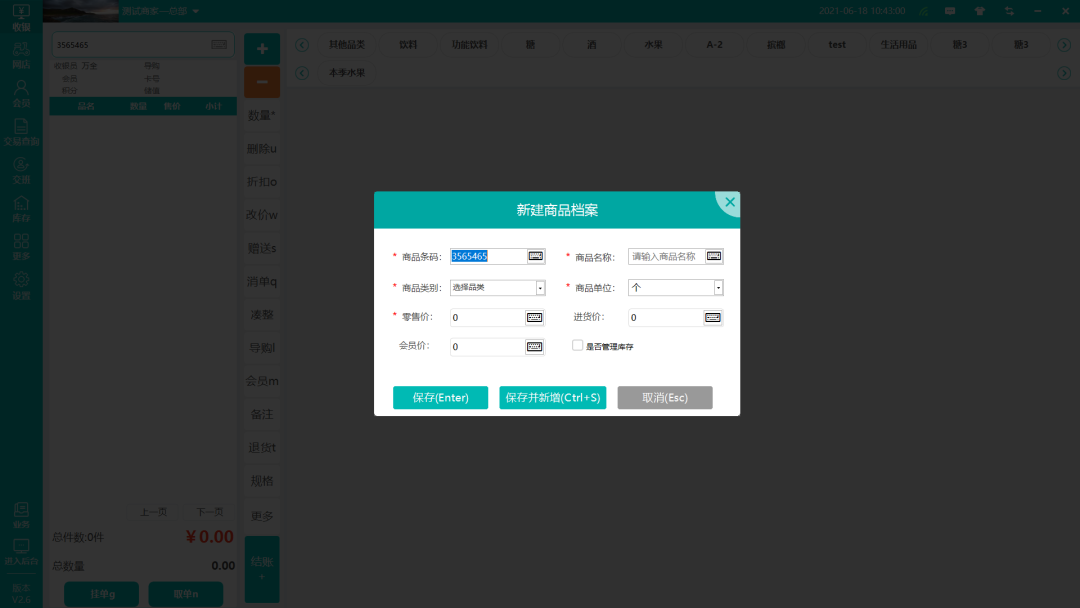This screenshot has height=608, width=1080.
Task: Select the 饮料 category tab
Action: [408, 45]
